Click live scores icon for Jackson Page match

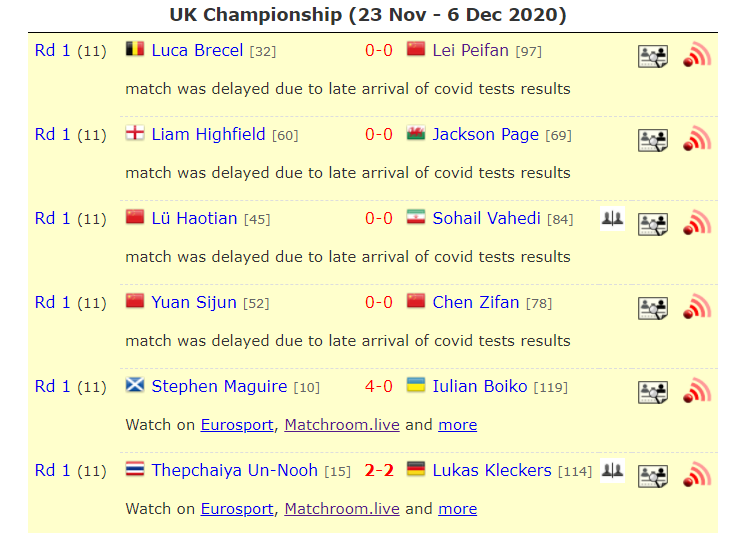[697, 139]
